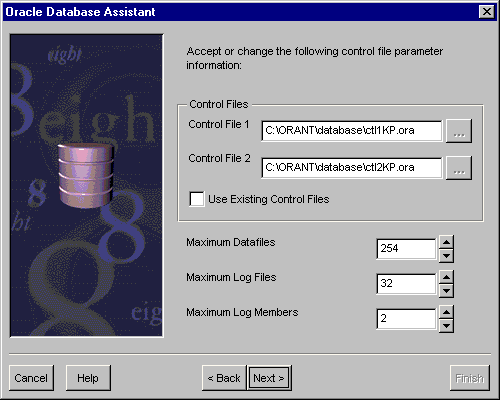The width and height of the screenshot is (500, 400).
Task: Click the Maximum Log Files field showing 32
Action: click(x=406, y=284)
